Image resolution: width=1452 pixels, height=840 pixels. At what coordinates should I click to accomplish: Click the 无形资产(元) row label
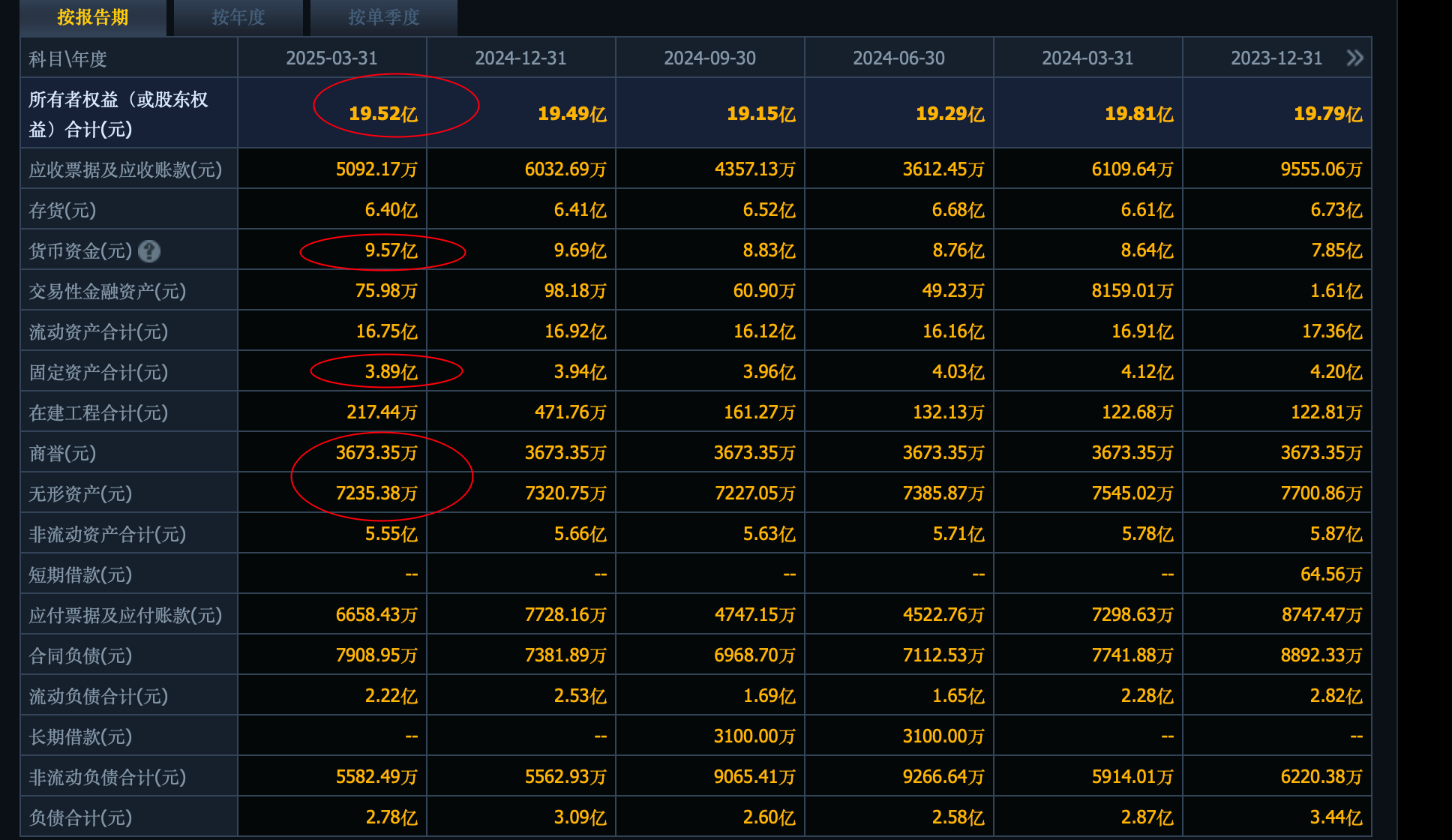tap(79, 493)
